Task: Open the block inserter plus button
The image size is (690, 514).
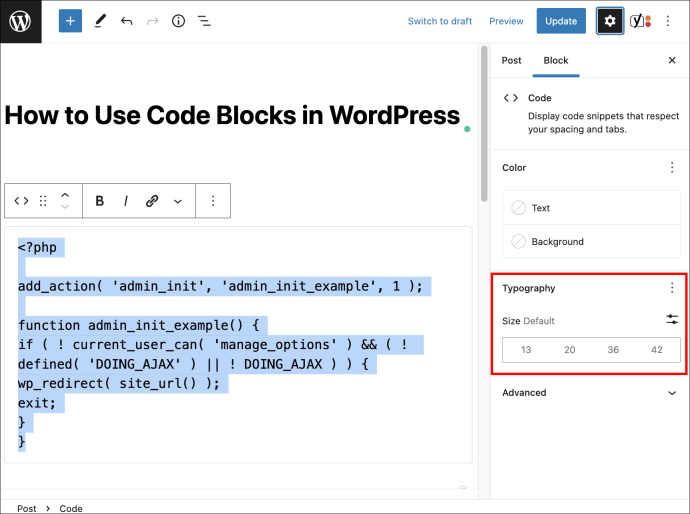Action: (70, 21)
